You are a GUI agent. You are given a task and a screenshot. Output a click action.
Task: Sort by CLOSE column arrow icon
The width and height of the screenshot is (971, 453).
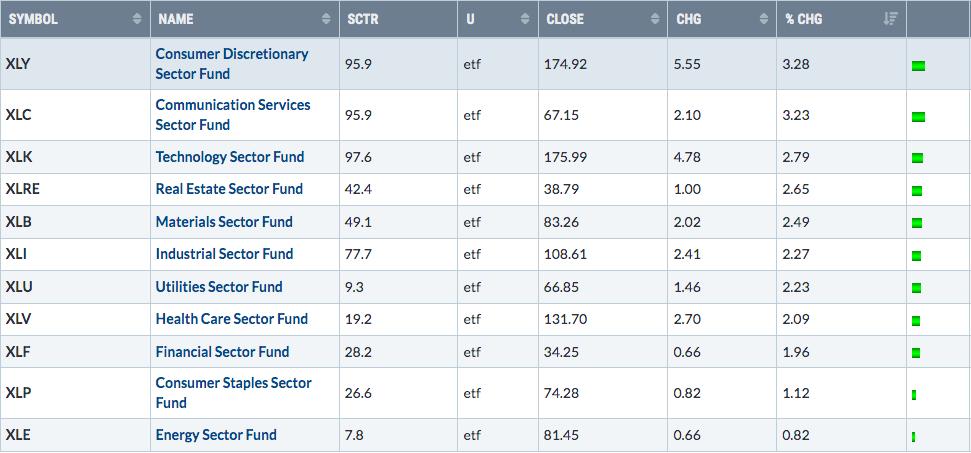(x=655, y=19)
